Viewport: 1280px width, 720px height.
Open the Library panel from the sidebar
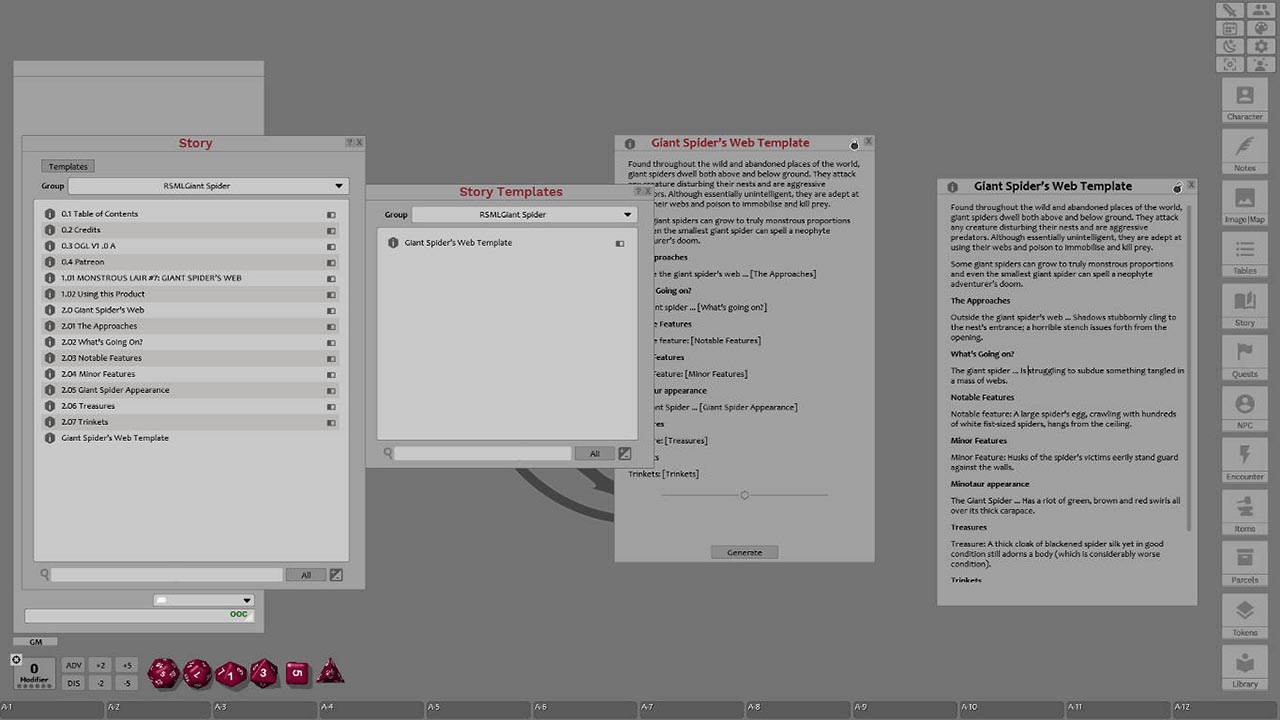1244,668
